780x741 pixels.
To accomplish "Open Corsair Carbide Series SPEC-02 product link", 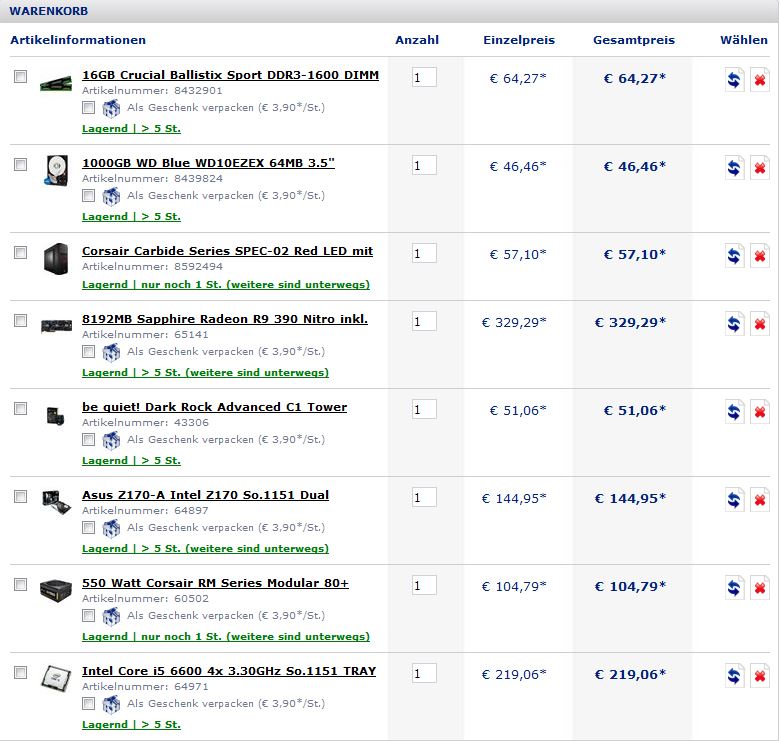I will click(x=227, y=251).
